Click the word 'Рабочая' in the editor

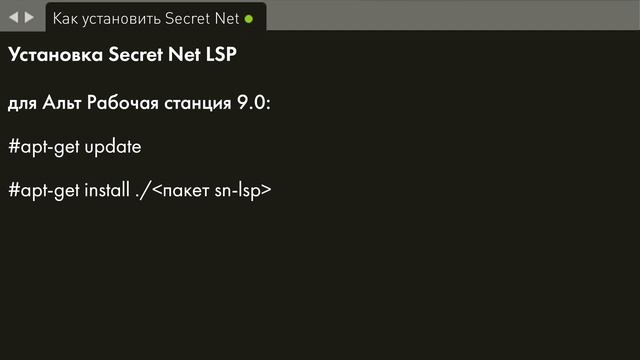point(122,102)
